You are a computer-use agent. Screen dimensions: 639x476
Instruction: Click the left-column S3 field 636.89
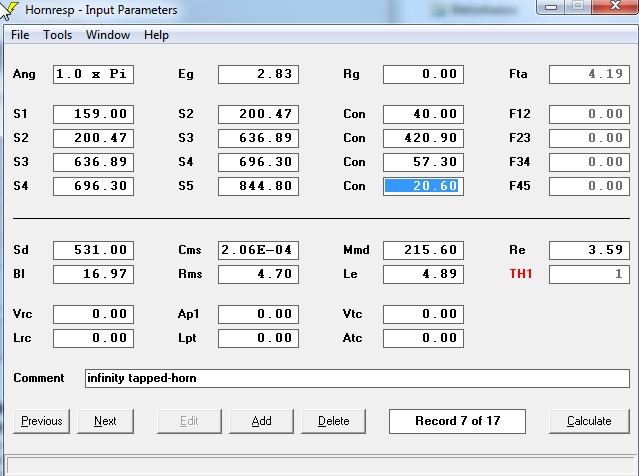[93, 162]
